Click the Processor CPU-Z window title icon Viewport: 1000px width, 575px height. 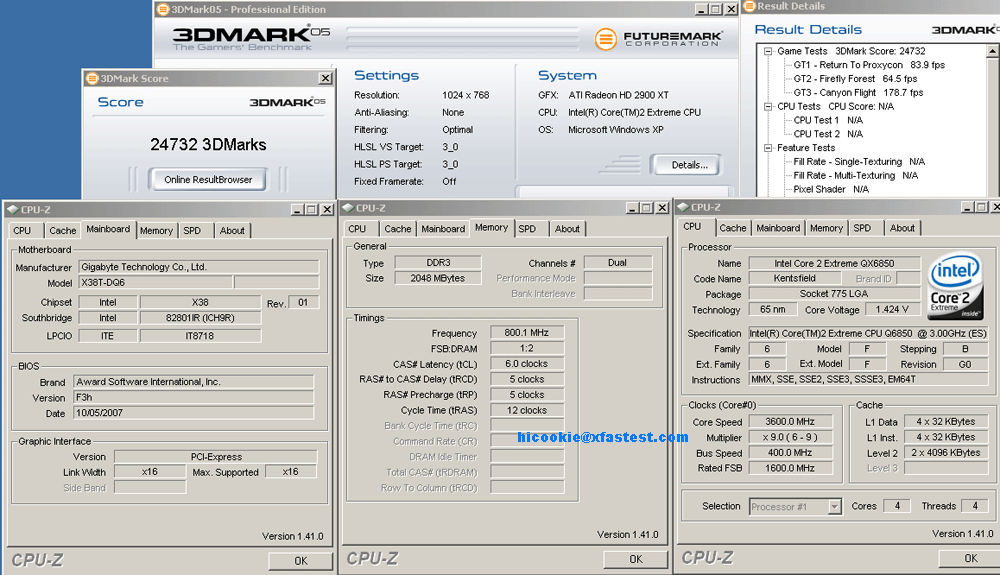(682, 207)
